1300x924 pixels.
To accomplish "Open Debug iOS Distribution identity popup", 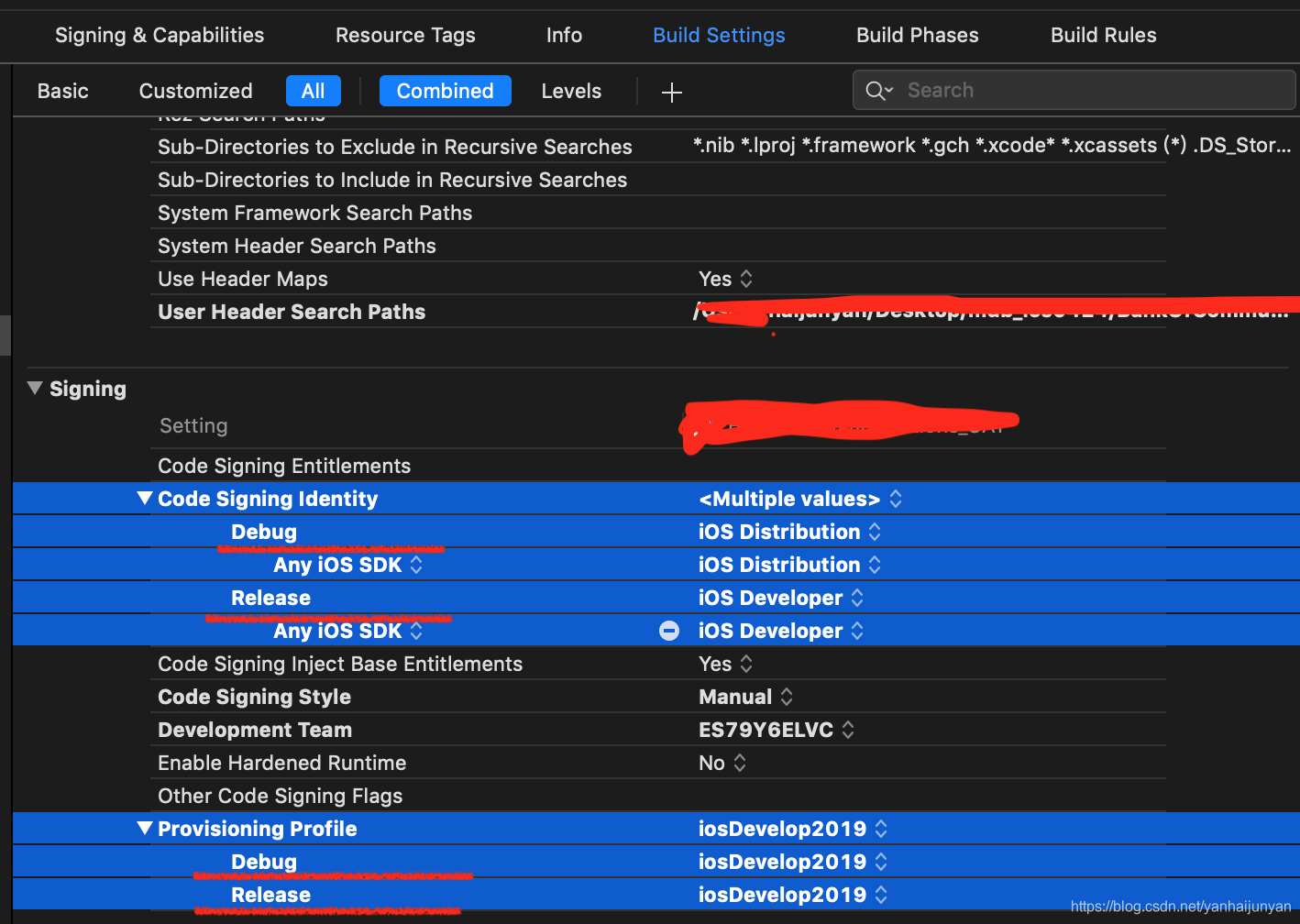I will 789,532.
